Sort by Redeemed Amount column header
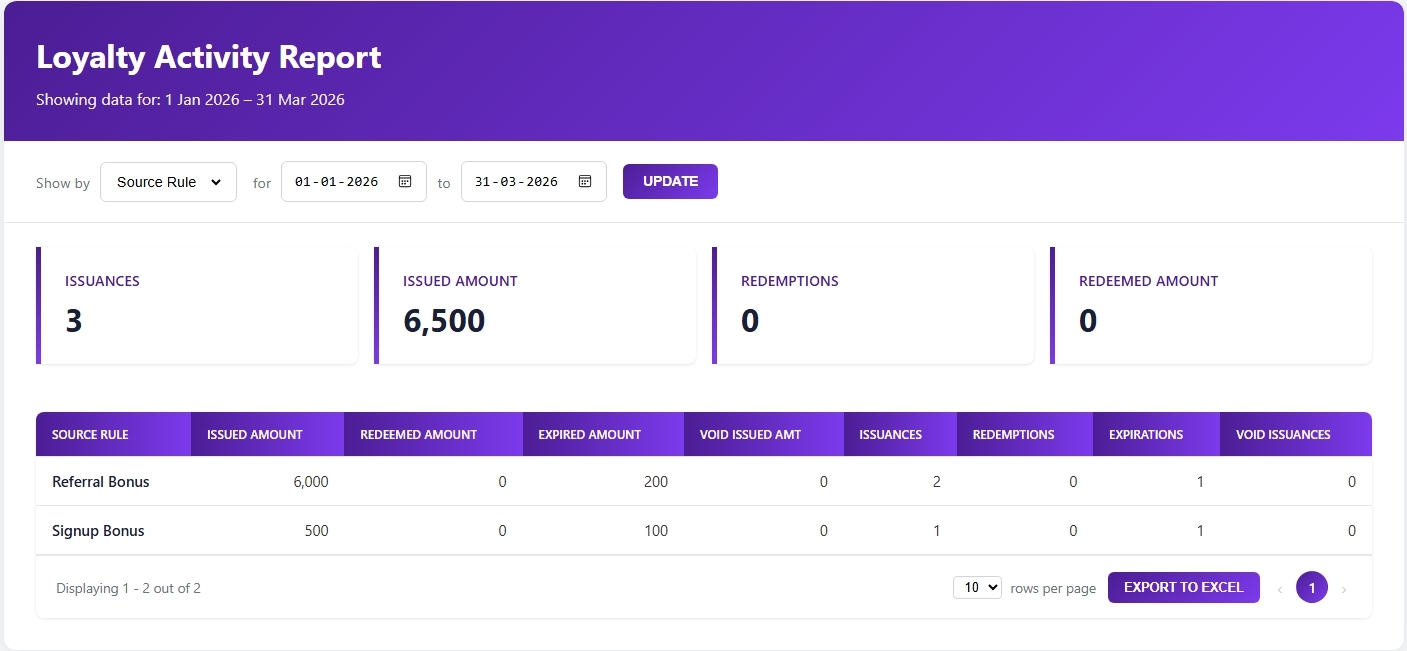This screenshot has width=1407, height=651. [x=418, y=435]
